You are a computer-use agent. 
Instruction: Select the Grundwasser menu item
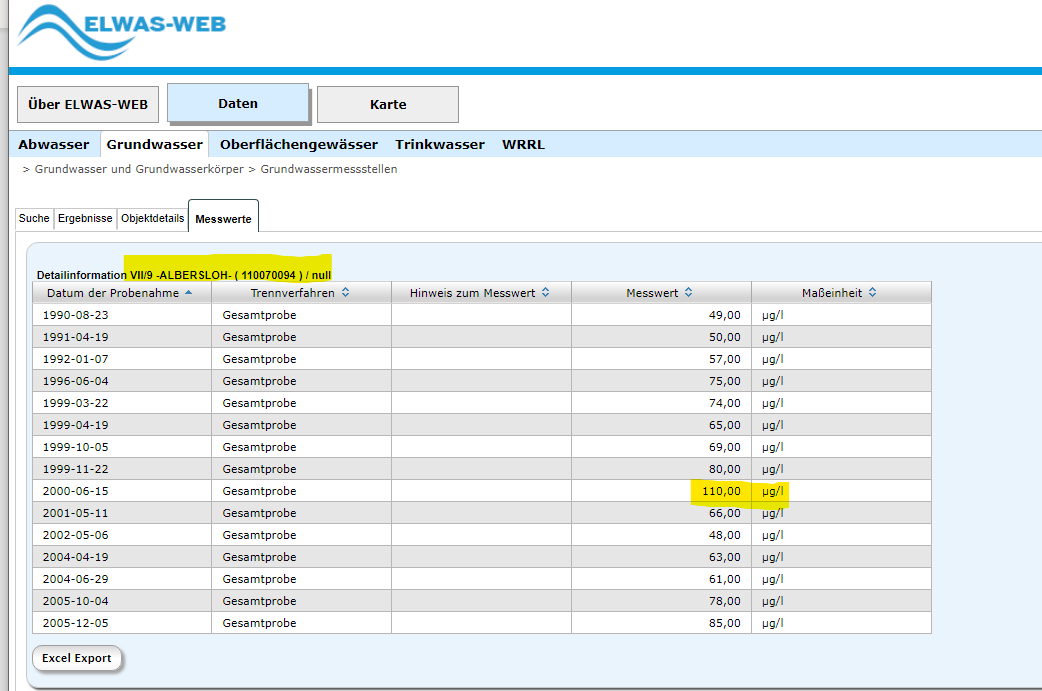[155, 144]
